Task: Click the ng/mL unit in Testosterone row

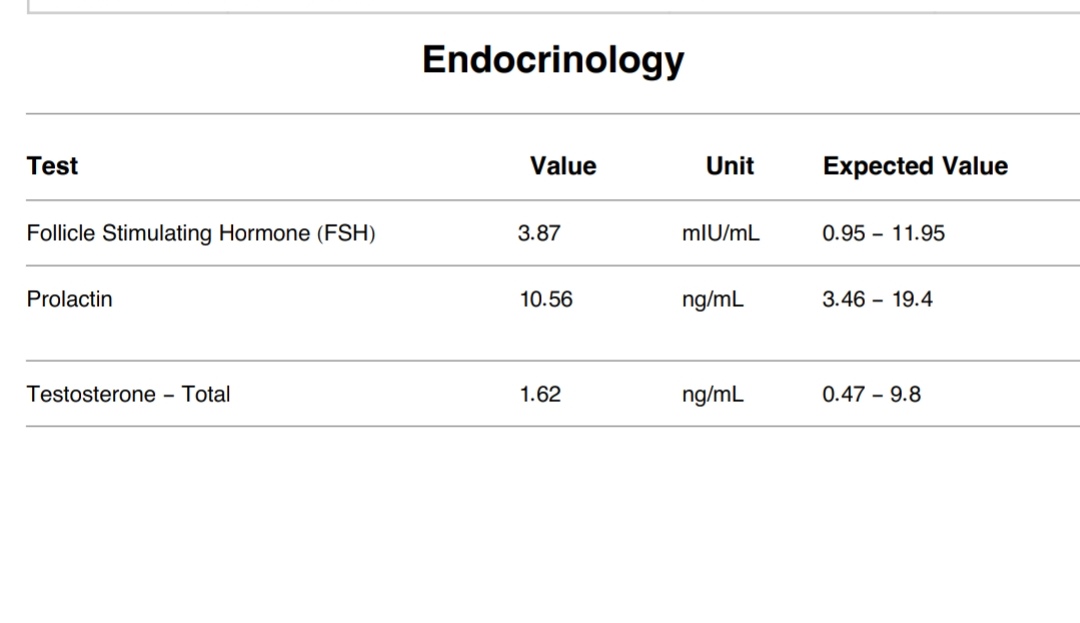Action: pyautogui.click(x=713, y=395)
